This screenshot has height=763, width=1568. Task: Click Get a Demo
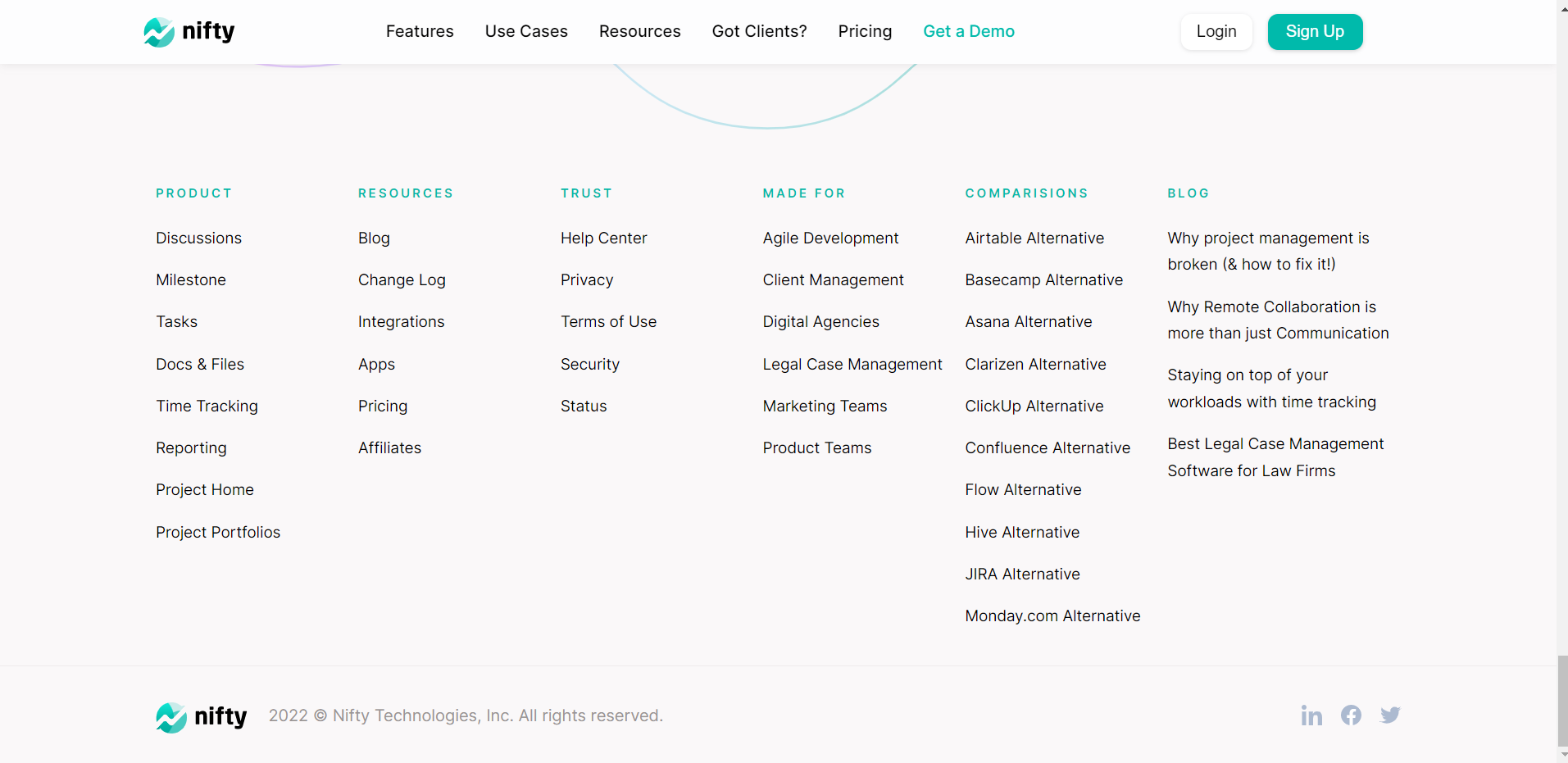tap(968, 31)
